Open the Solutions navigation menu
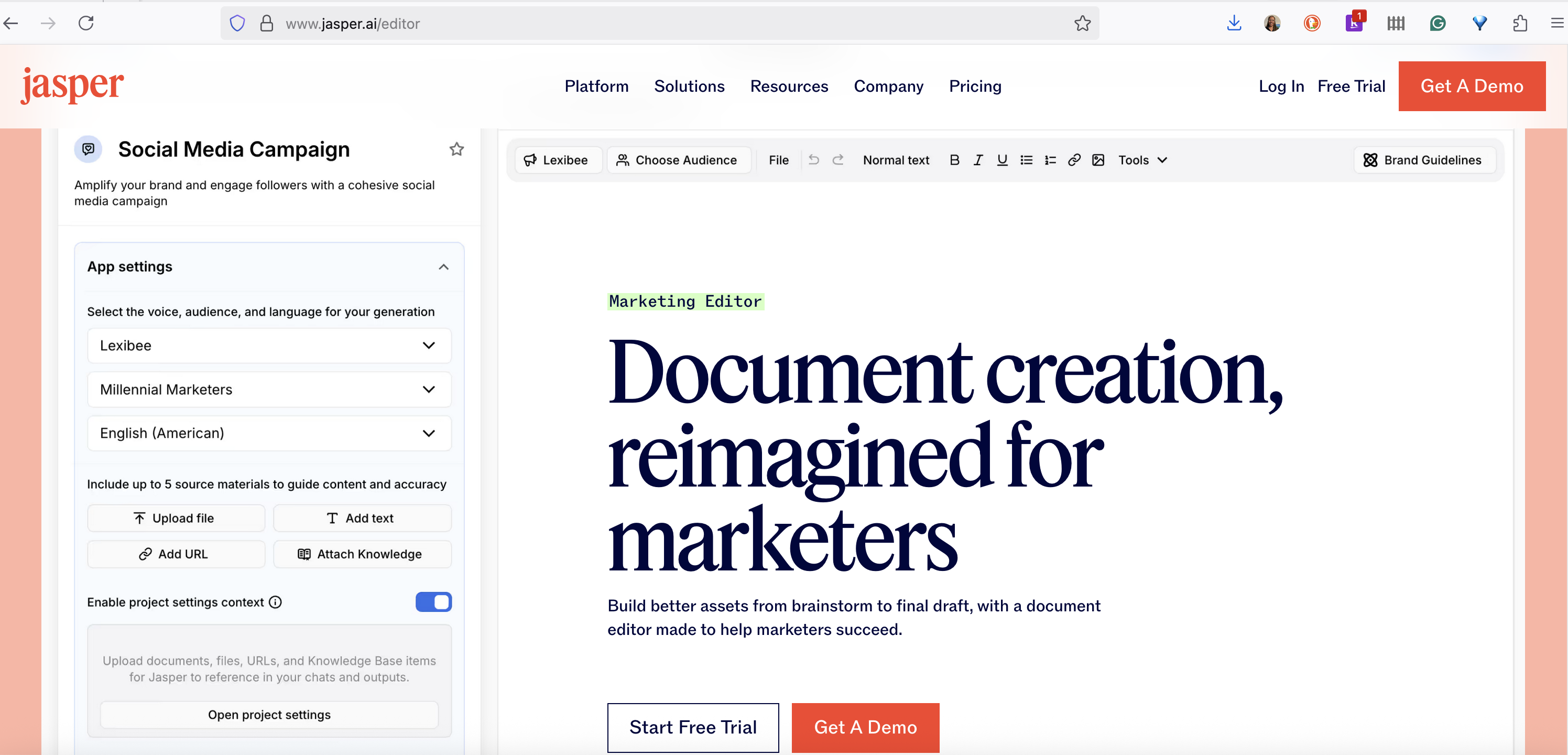The height and width of the screenshot is (755, 1568). pyautogui.click(x=689, y=87)
